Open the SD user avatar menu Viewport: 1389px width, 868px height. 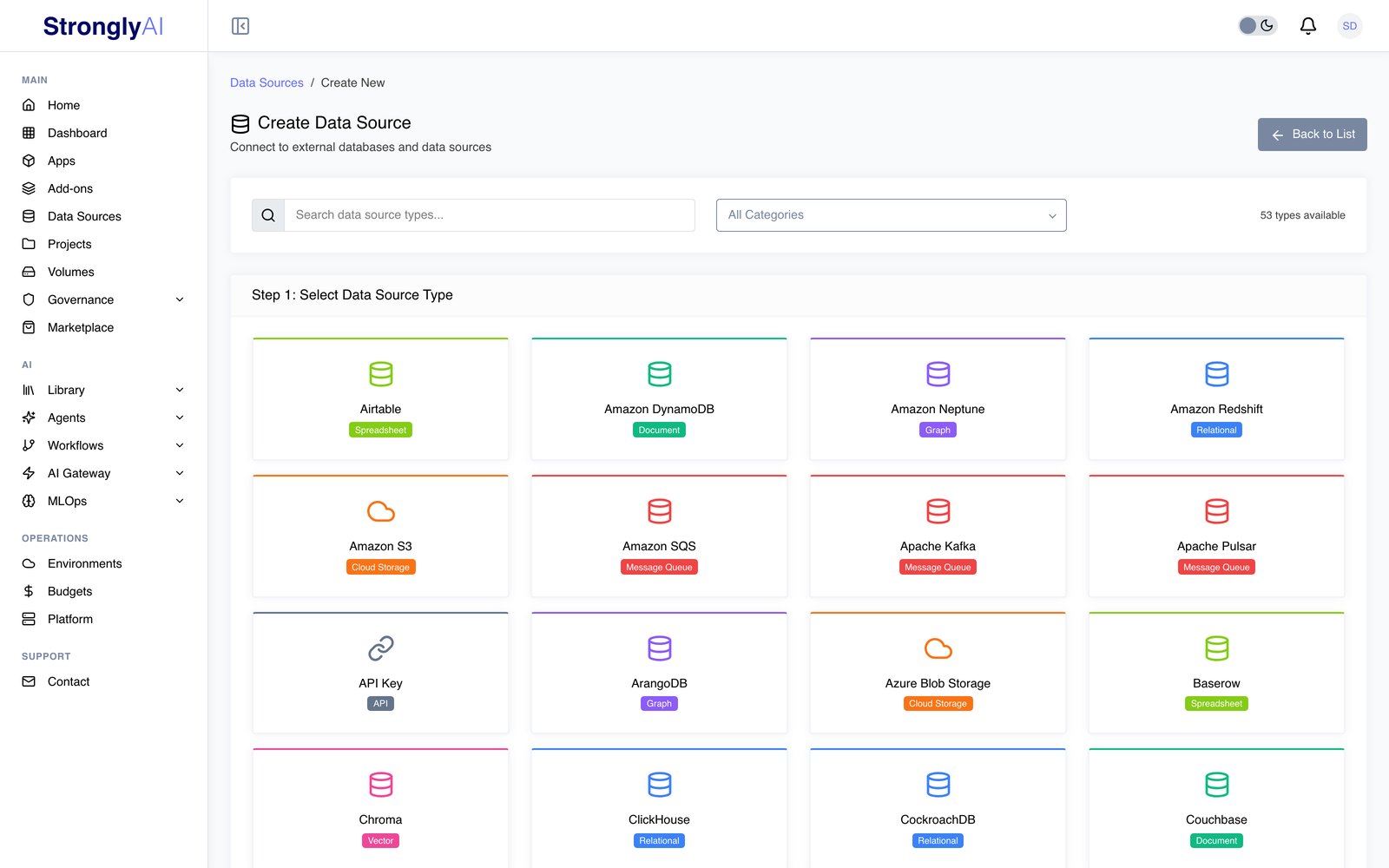pyautogui.click(x=1349, y=26)
